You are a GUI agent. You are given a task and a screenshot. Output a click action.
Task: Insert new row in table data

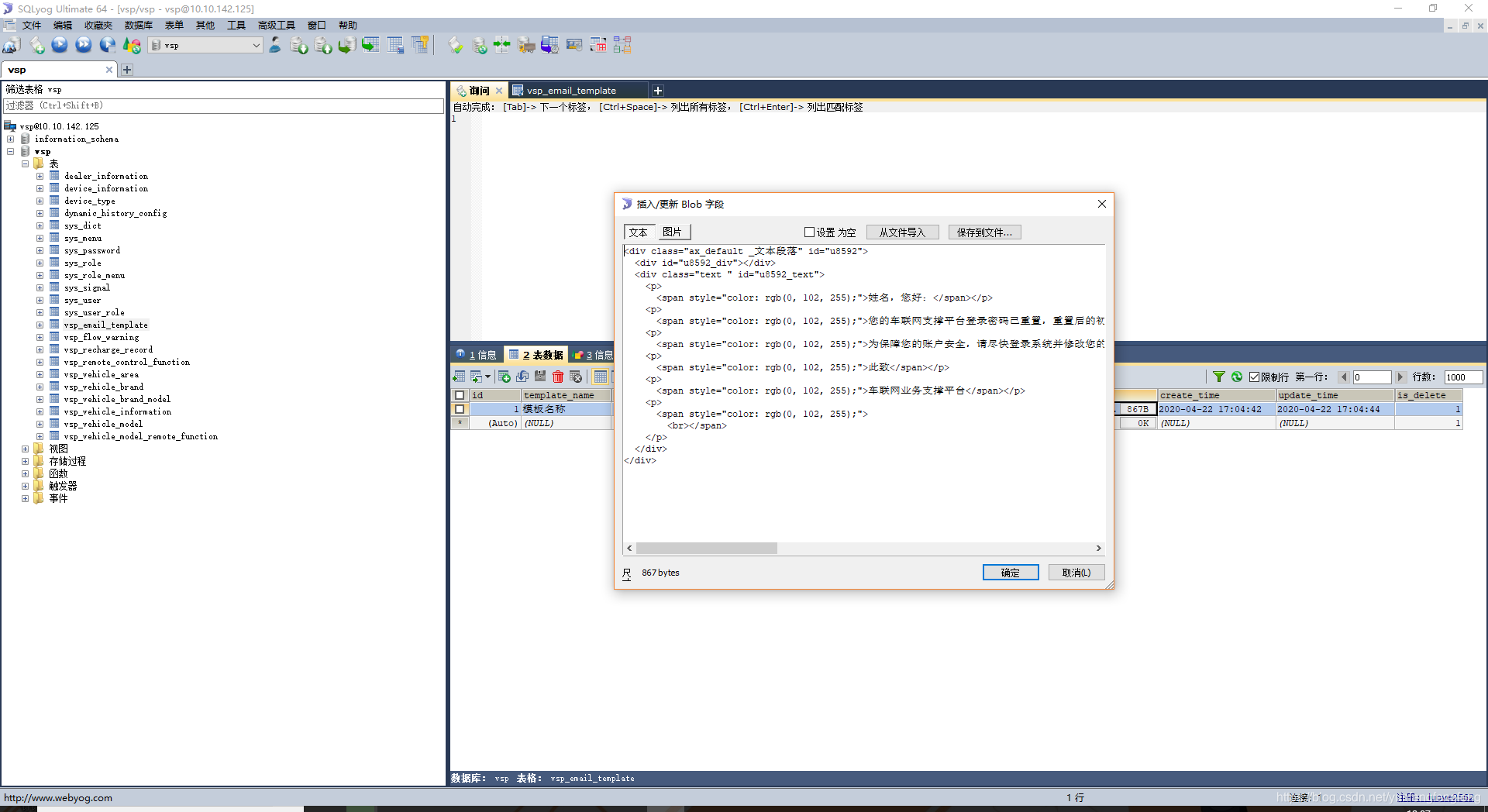coord(505,377)
